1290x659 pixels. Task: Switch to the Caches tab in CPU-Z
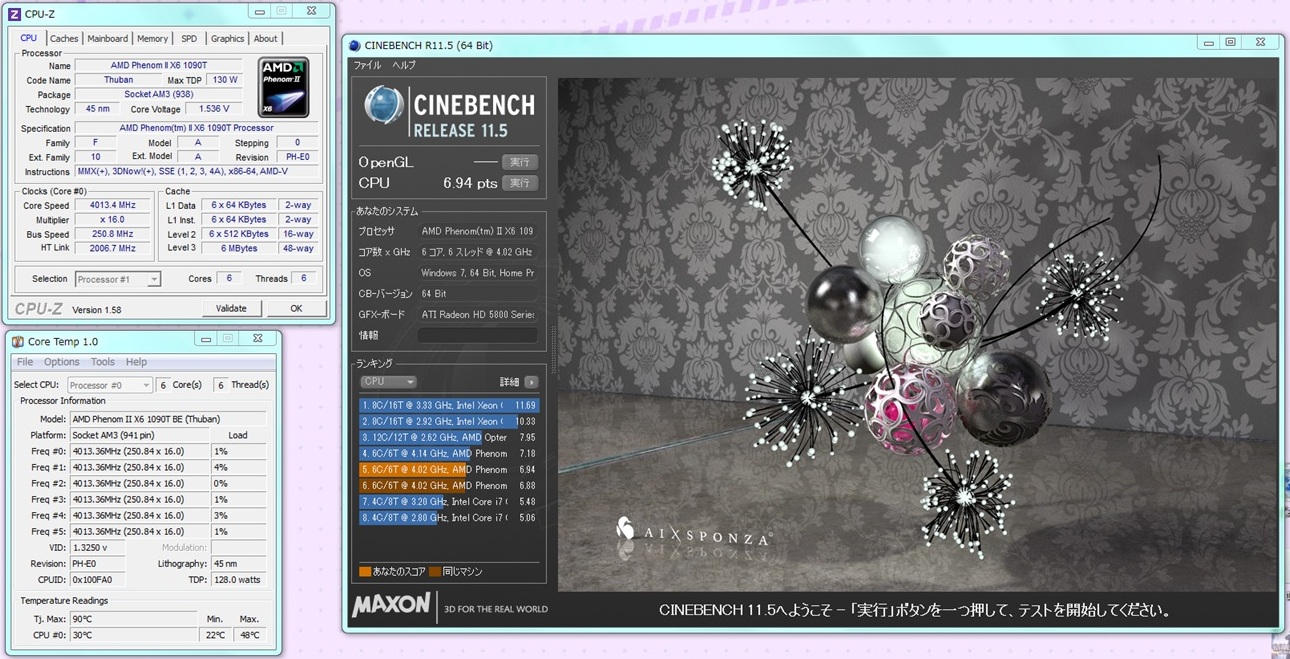click(x=64, y=39)
